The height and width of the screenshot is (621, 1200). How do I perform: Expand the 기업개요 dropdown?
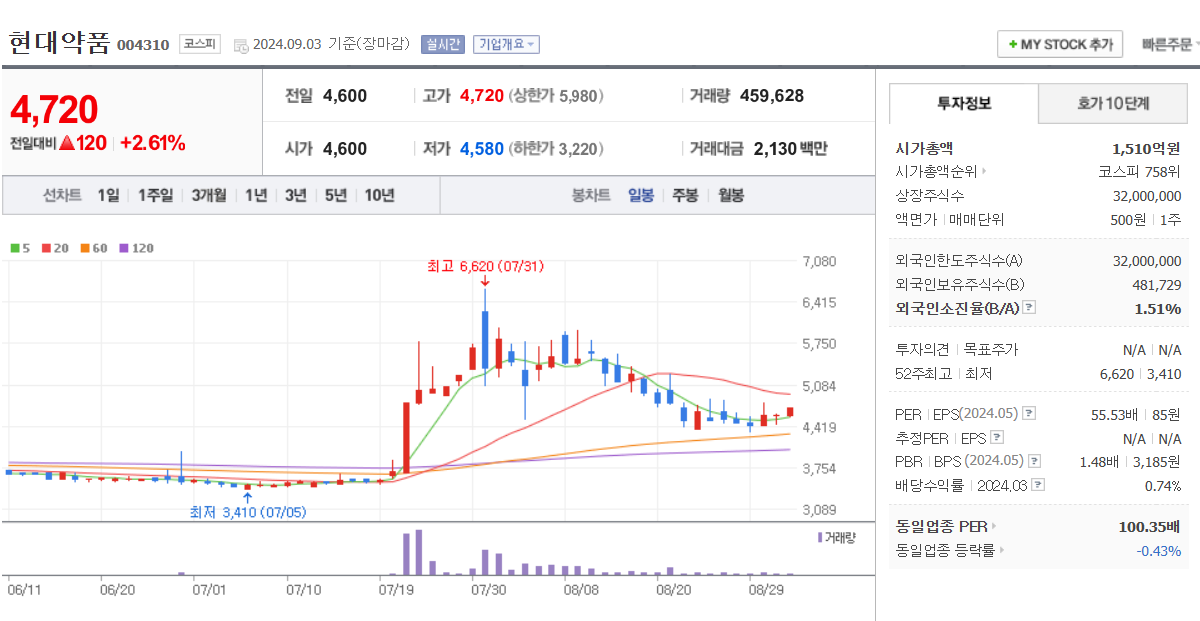[506, 44]
